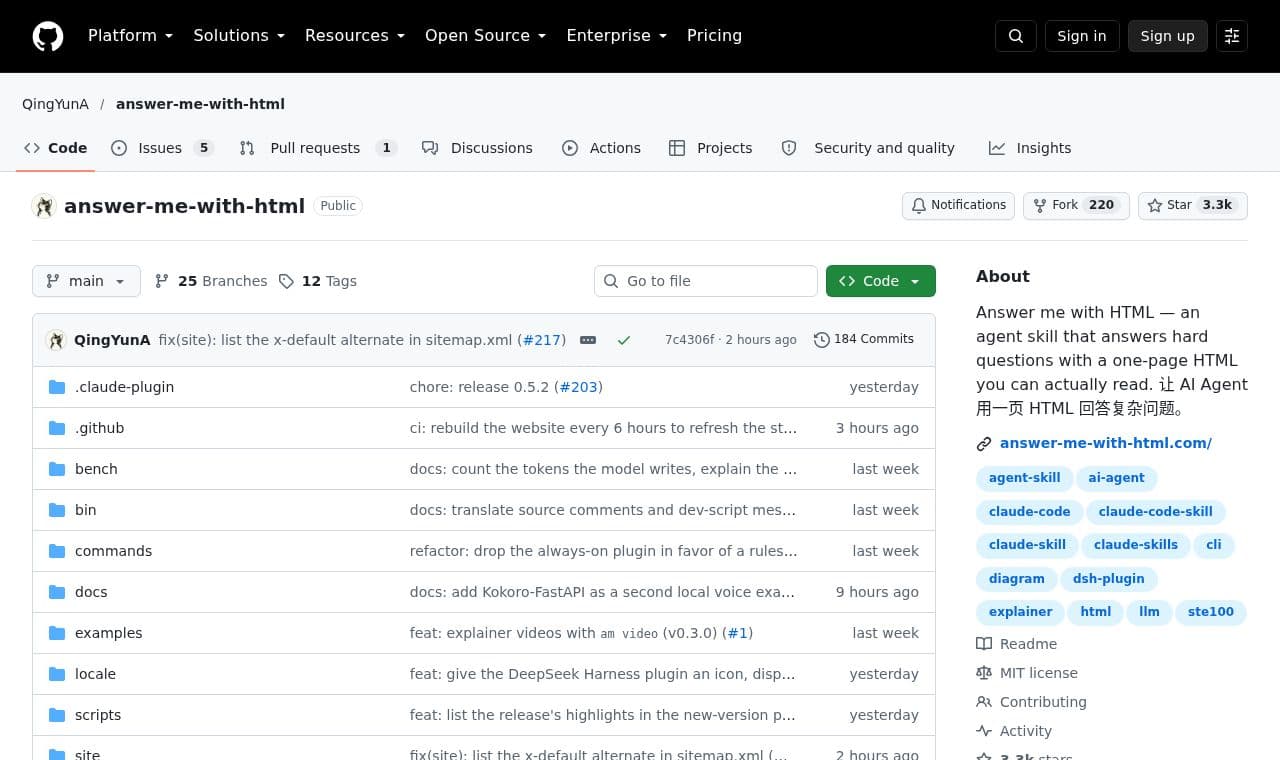The width and height of the screenshot is (1280, 760).
Task: Open the Insights tab
Action: pos(1030,148)
